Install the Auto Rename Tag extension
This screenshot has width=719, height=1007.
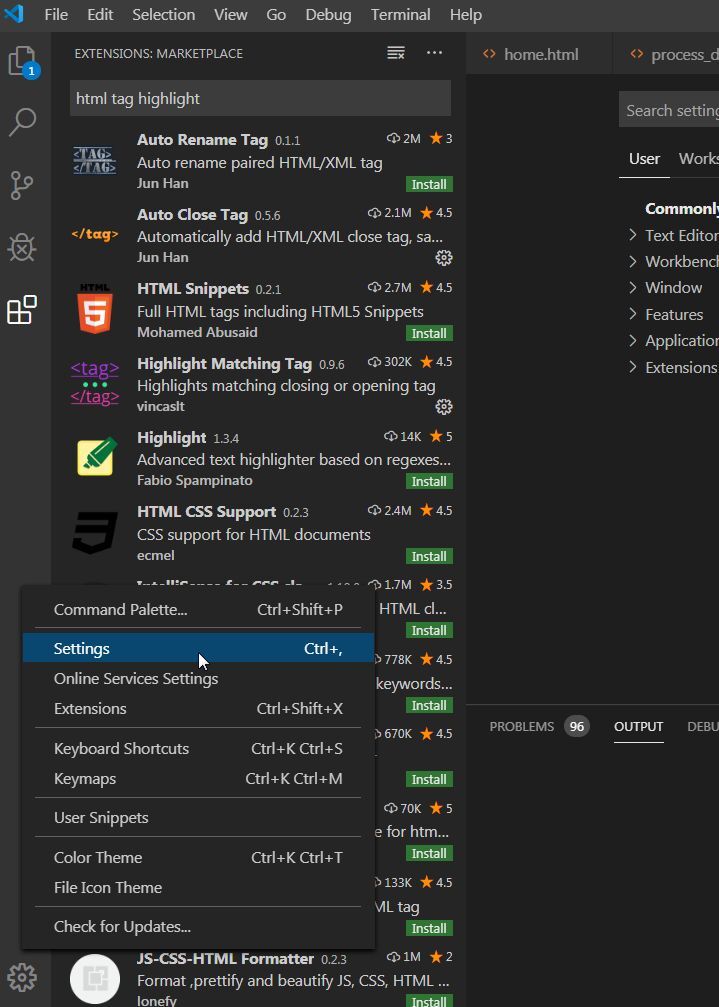[429, 184]
